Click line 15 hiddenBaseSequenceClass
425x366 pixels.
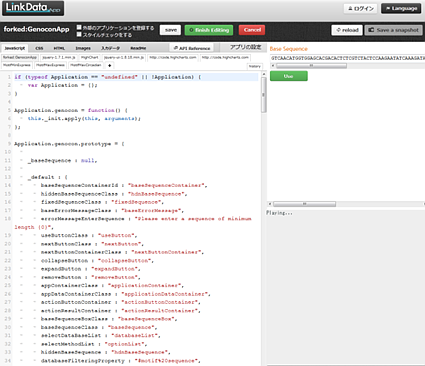(x=114, y=194)
